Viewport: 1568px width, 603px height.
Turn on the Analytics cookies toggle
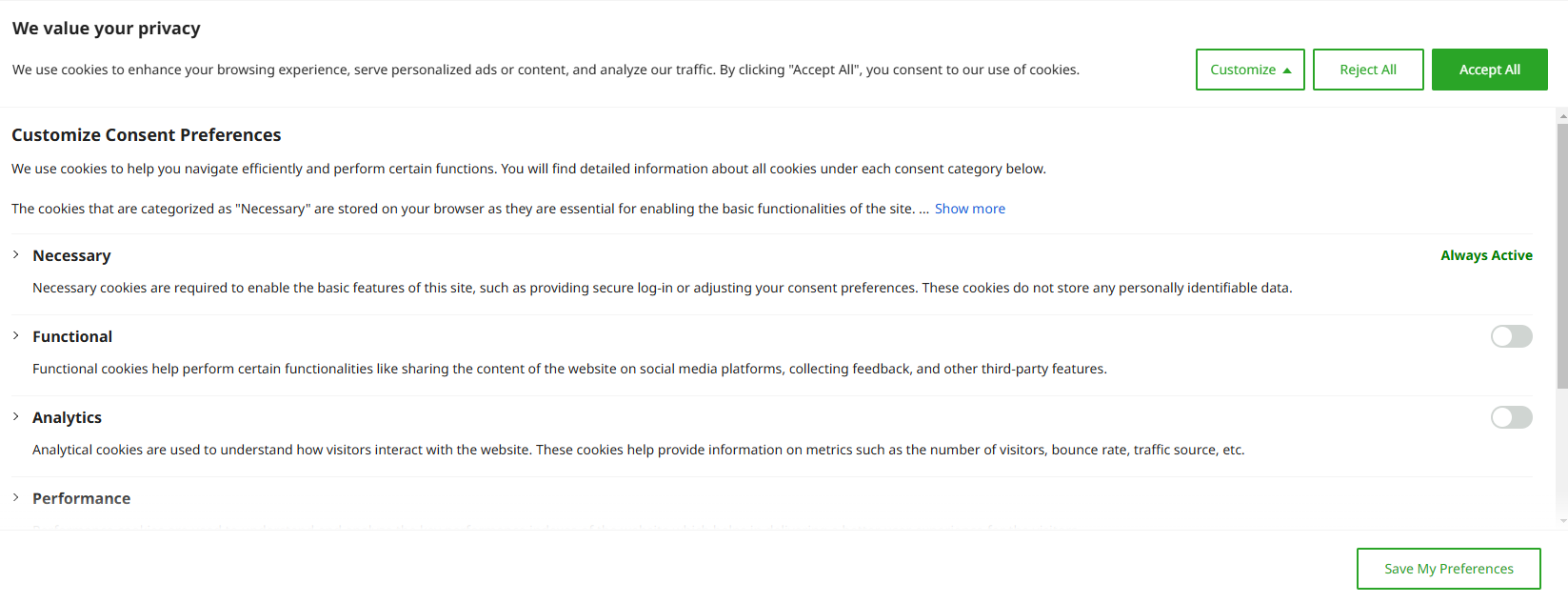tap(1511, 417)
